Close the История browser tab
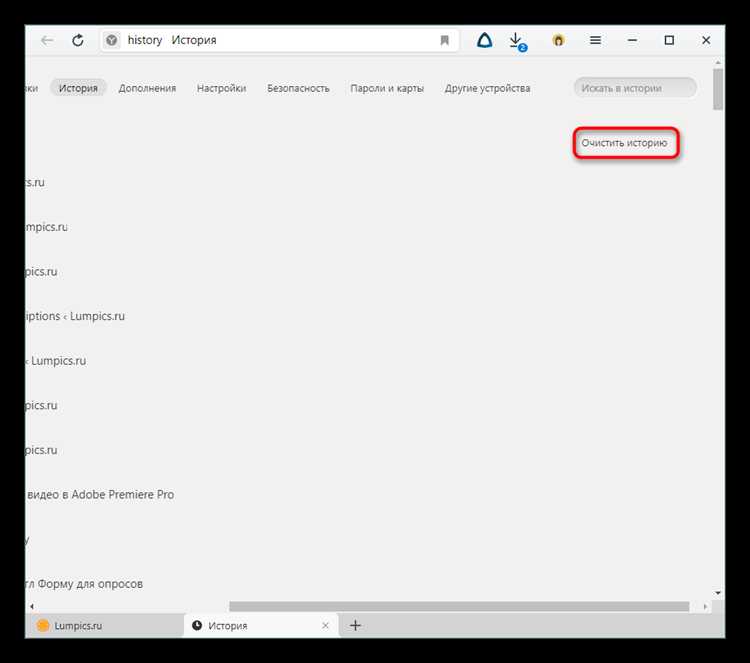Viewport: 750px width, 663px height. (325, 626)
